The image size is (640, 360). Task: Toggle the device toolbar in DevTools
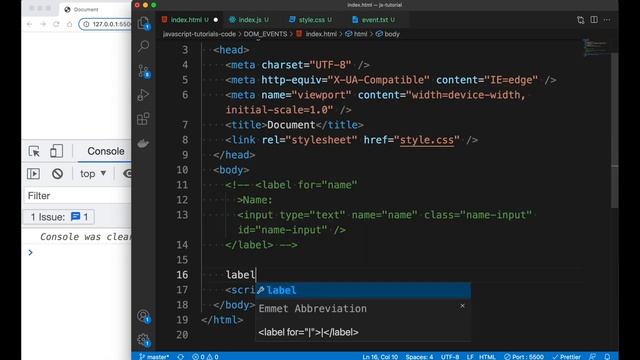pyautogui.click(x=56, y=151)
